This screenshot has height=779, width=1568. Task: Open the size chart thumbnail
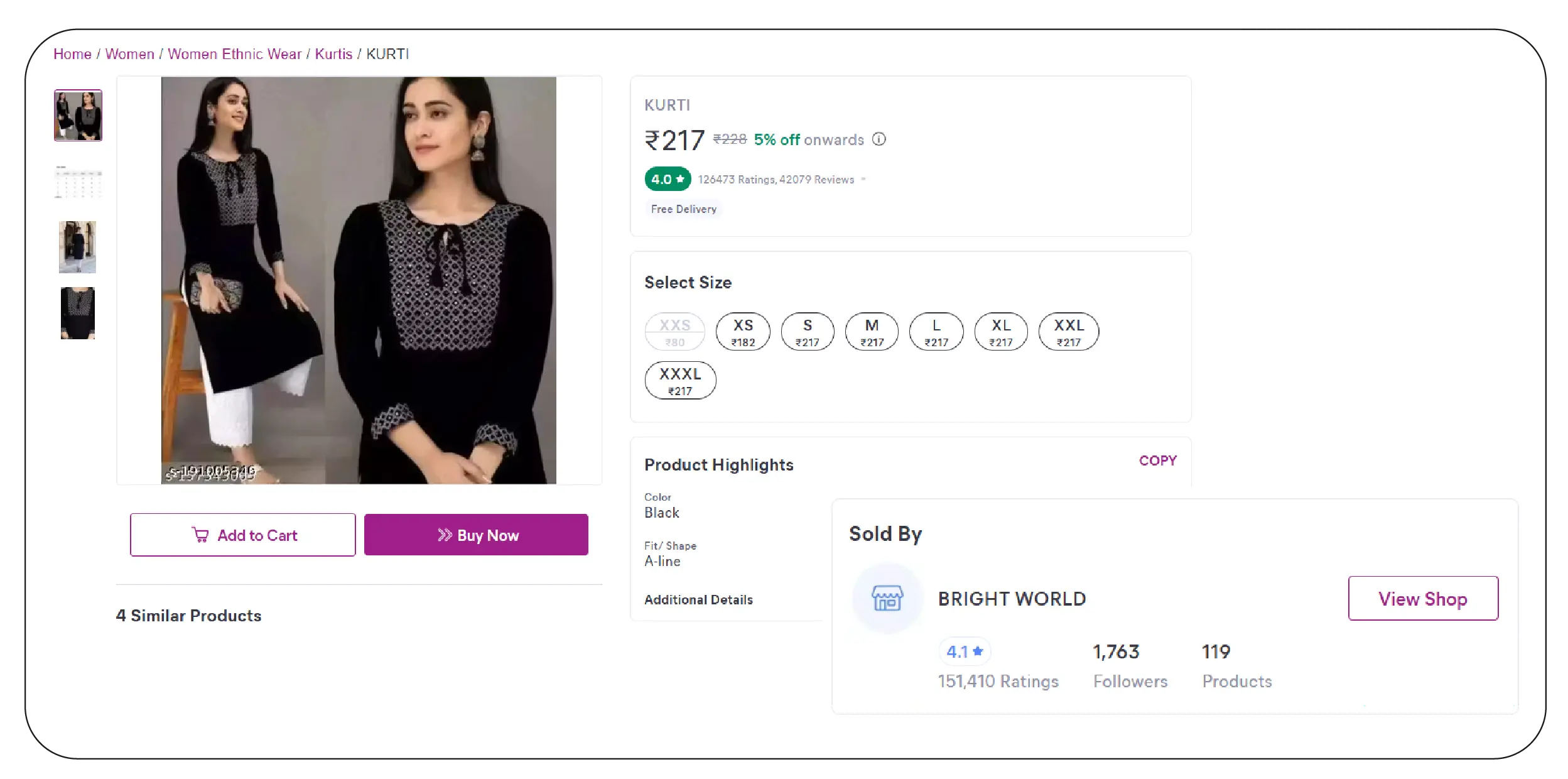coord(77,182)
